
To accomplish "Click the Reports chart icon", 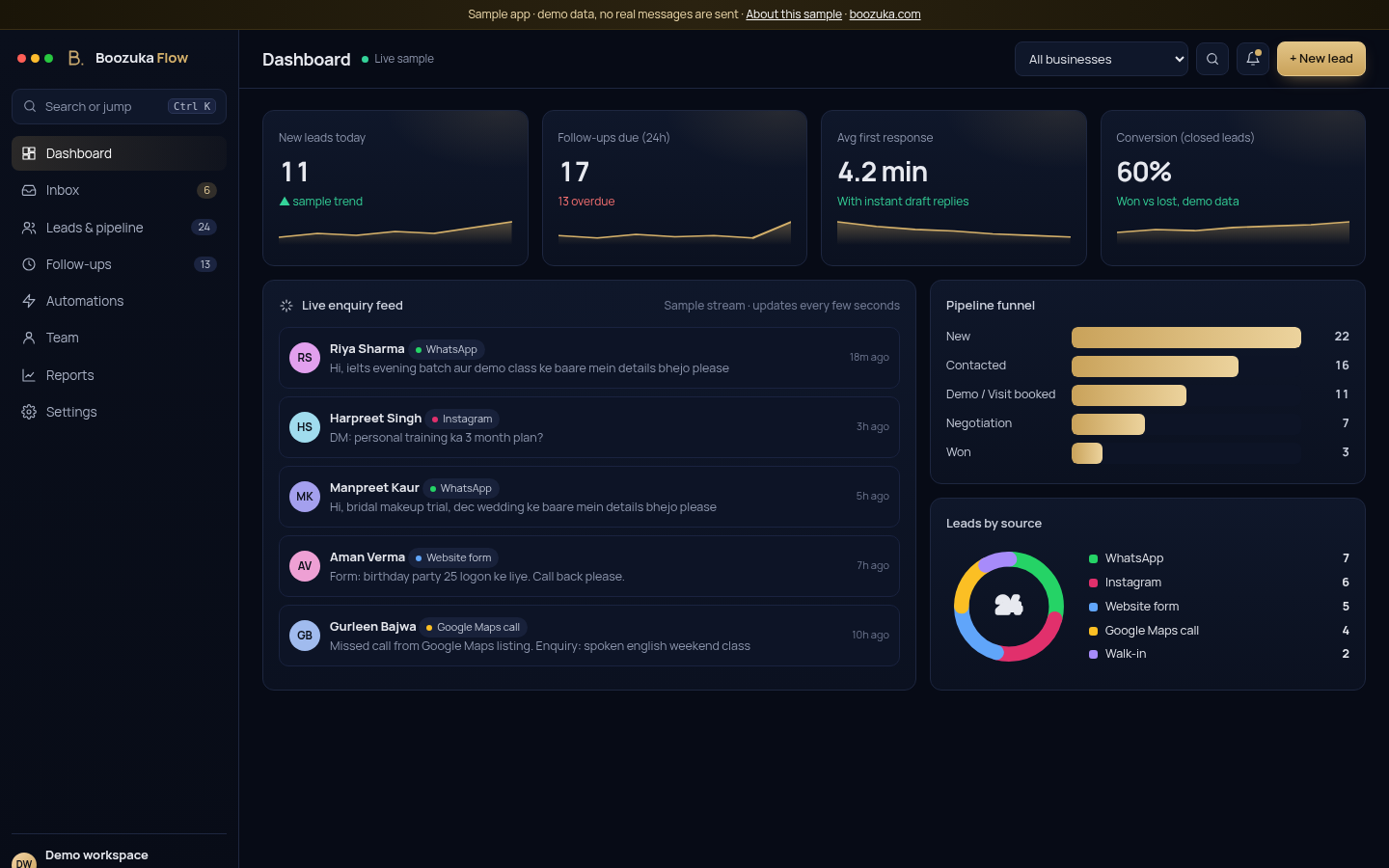I will (29, 375).
